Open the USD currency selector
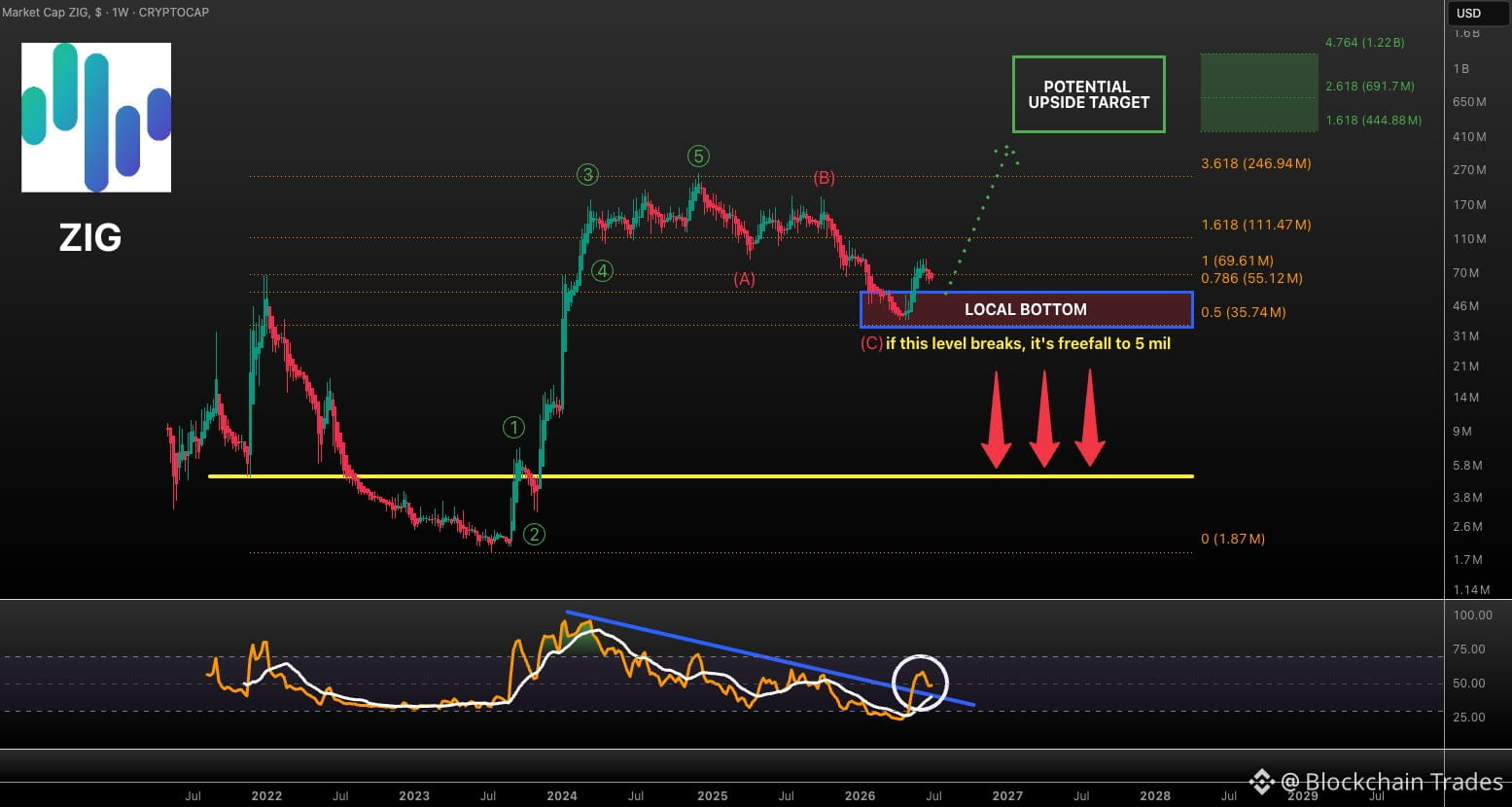The image size is (1512, 807). tap(1477, 14)
